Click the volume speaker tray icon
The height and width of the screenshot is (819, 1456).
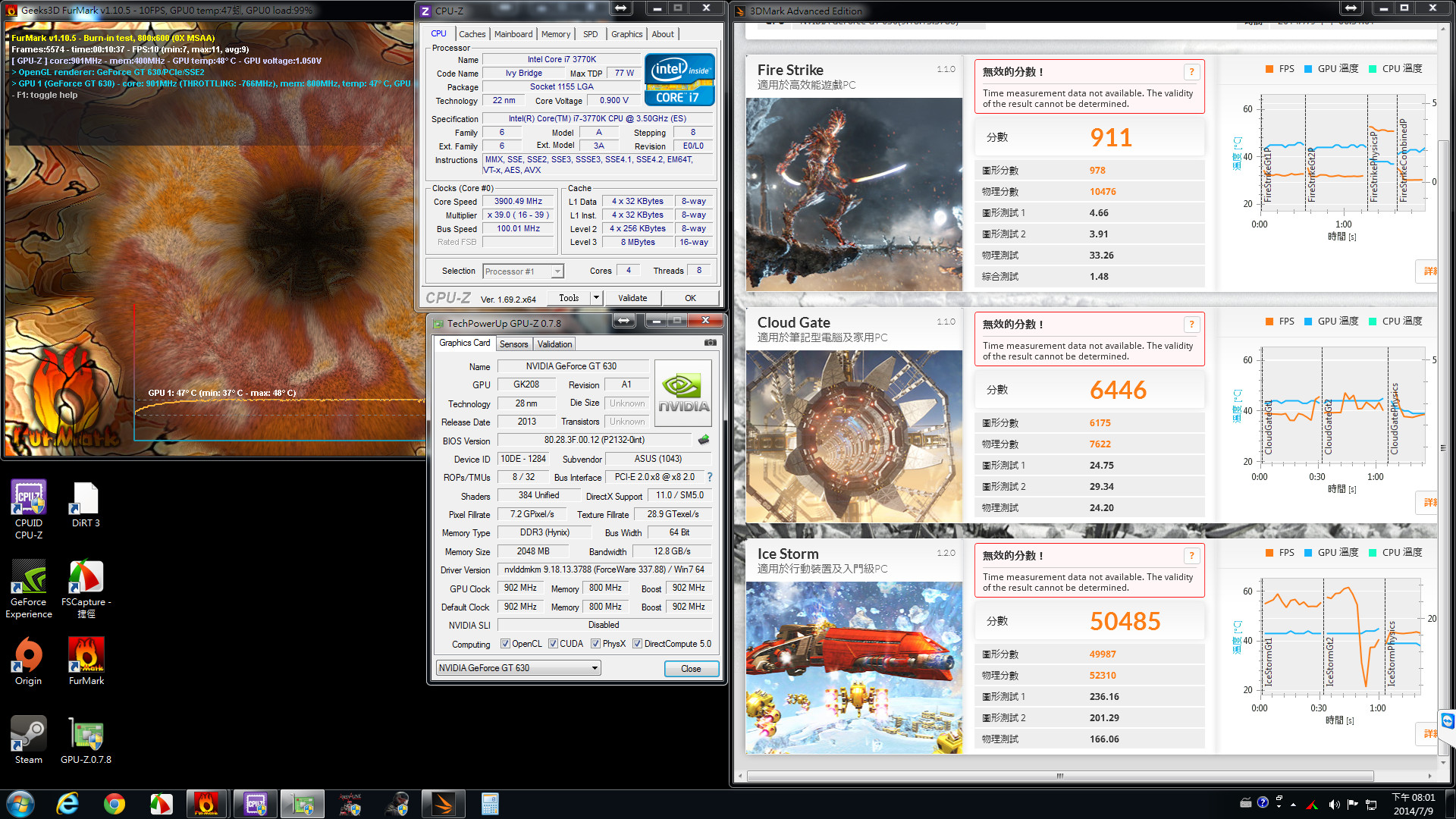pyautogui.click(x=1334, y=804)
